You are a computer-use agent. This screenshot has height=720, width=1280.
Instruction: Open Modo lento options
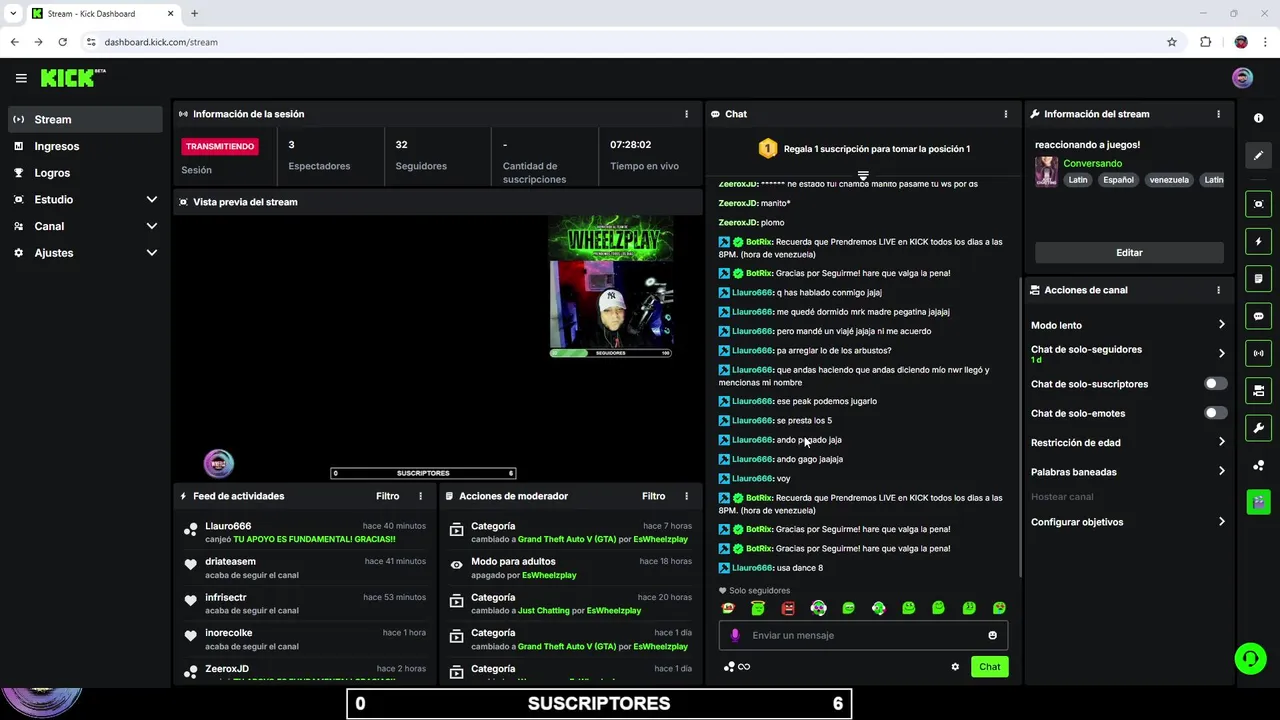pyautogui.click(x=1128, y=325)
